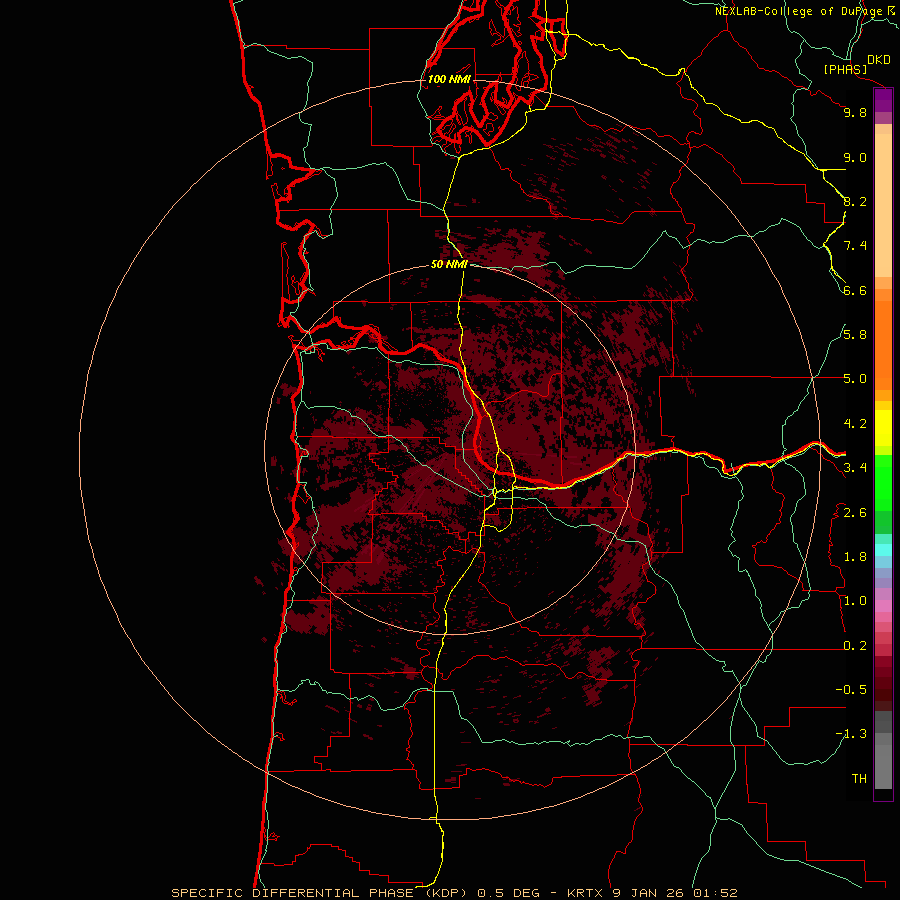
Task: Click the 100 NMI range ring label
Action: [x=449, y=79]
